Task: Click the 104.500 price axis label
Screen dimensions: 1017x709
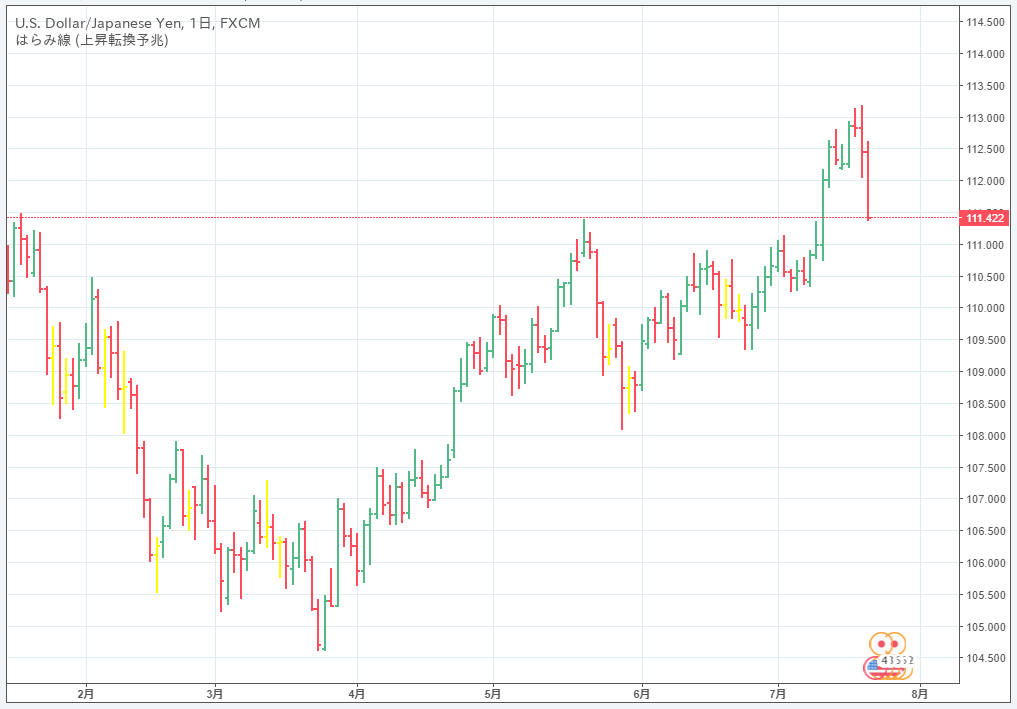Action: pos(985,658)
